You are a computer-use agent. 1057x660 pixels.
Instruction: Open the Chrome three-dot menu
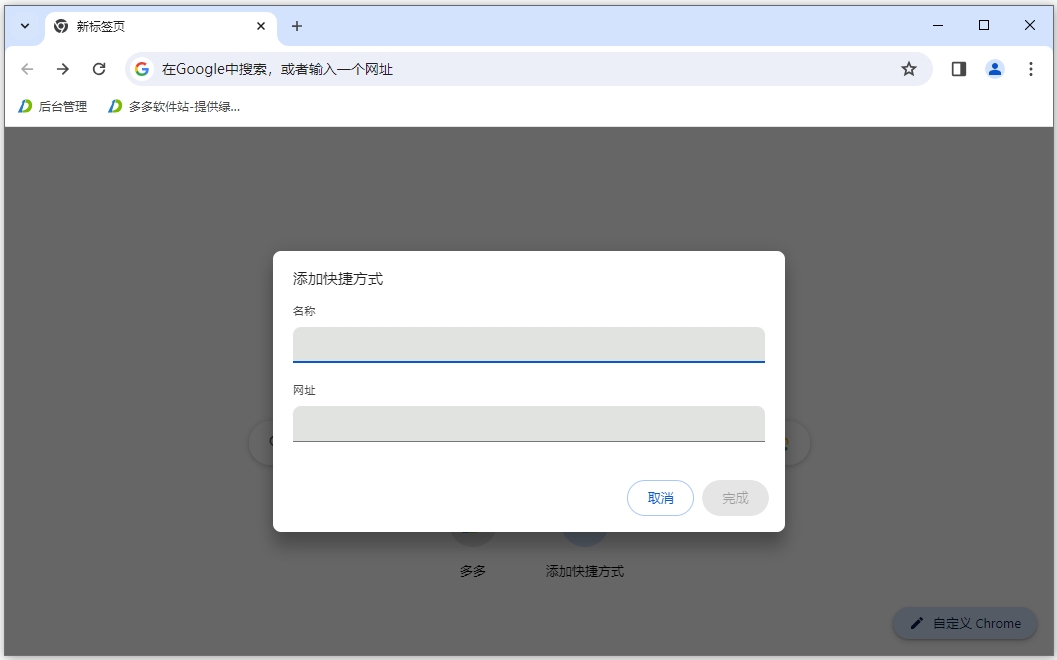tap(1031, 68)
